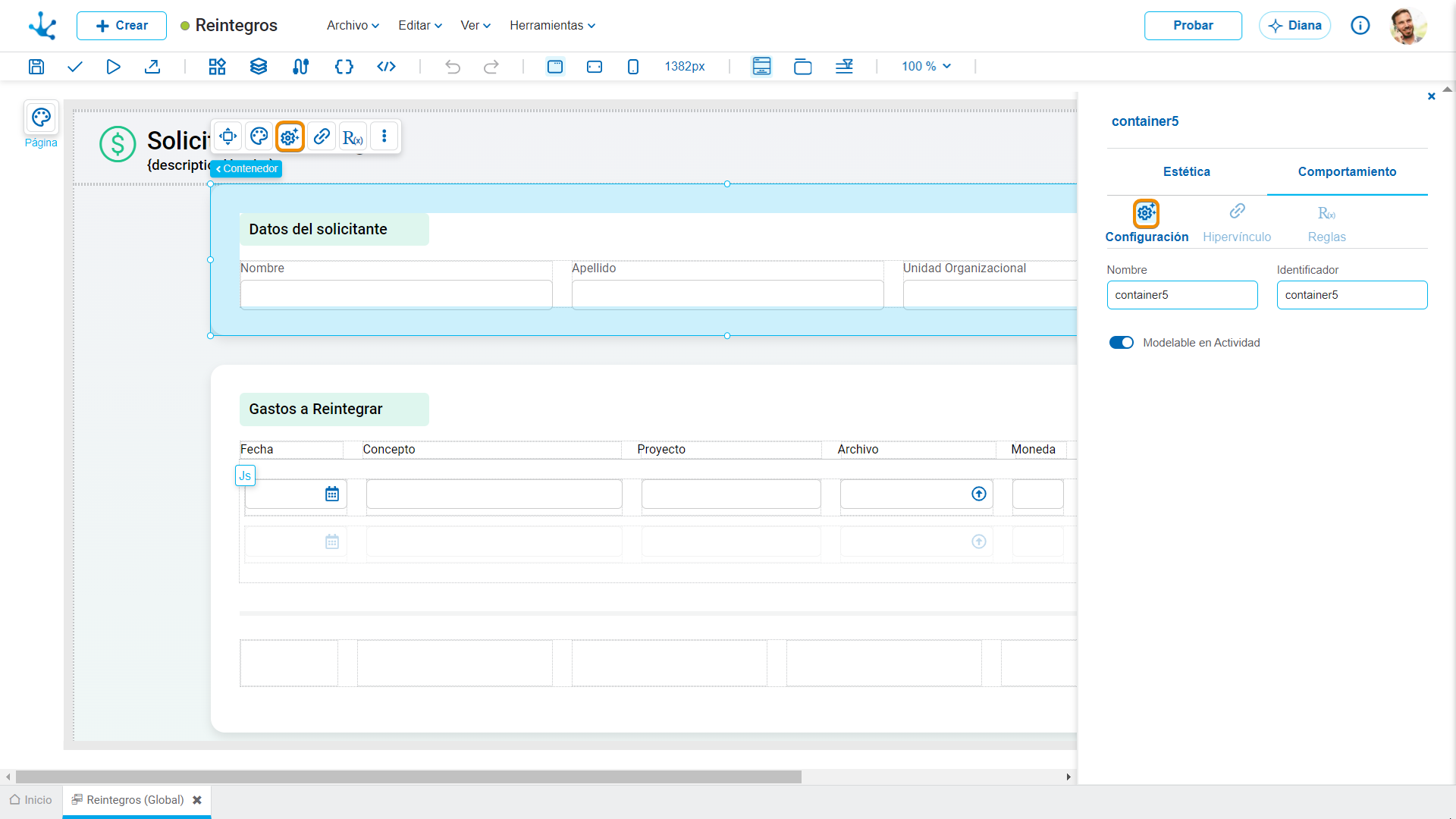Viewport: 1456px width, 819px height.
Task: Click the move handle icon on container
Action: (227, 136)
